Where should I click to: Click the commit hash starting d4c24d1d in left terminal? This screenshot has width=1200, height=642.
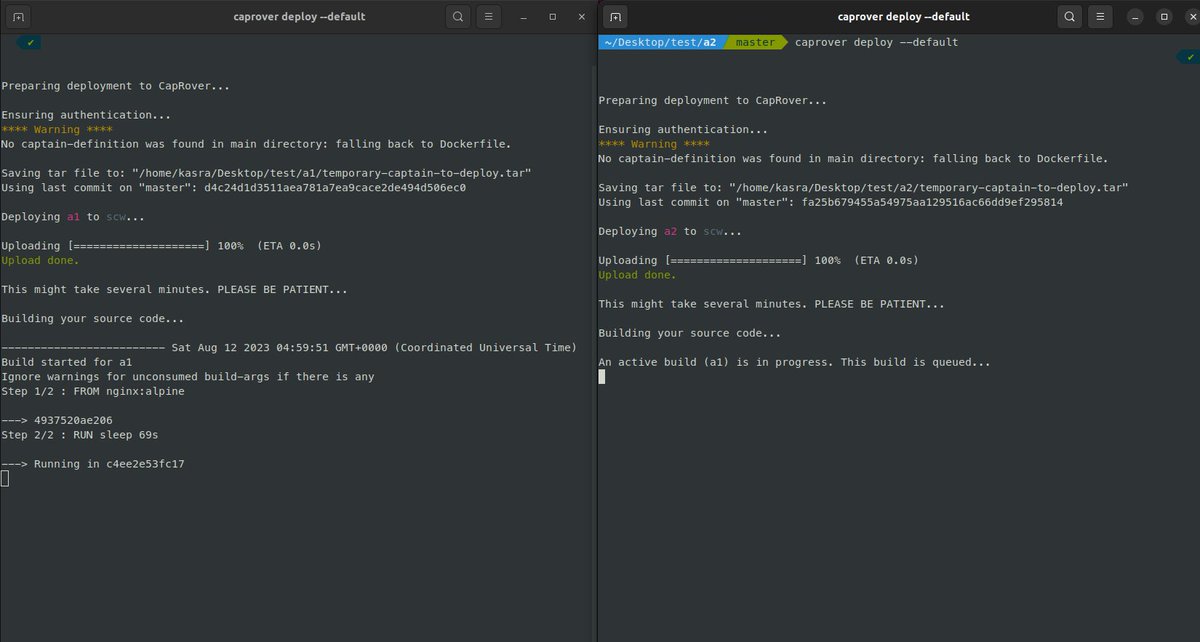point(336,188)
